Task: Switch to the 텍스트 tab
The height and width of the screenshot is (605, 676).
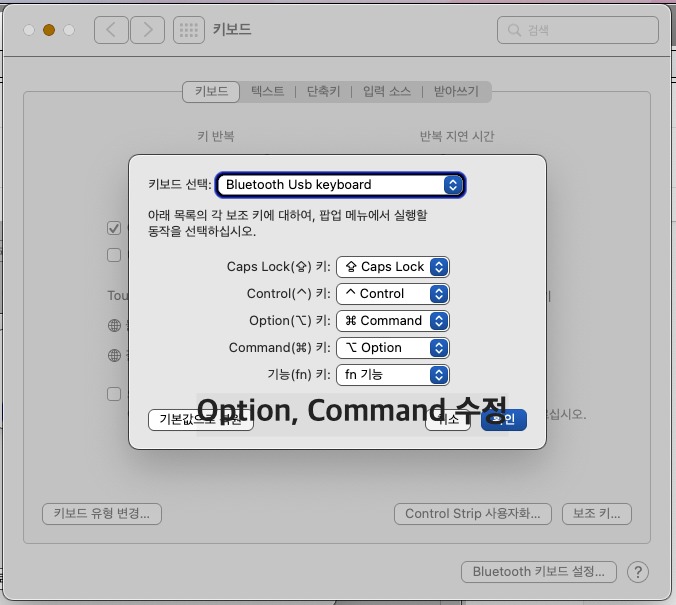Action: point(268,91)
